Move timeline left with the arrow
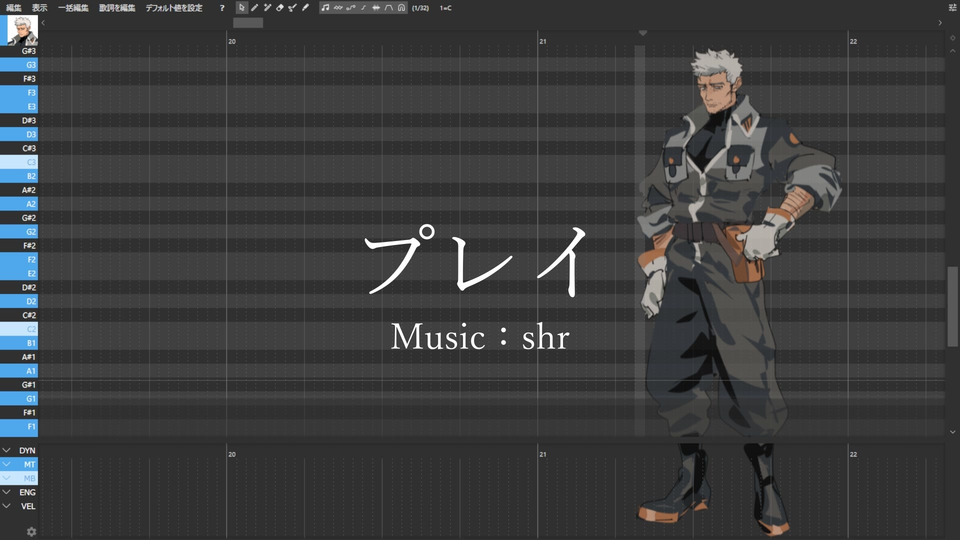 [x=43, y=23]
